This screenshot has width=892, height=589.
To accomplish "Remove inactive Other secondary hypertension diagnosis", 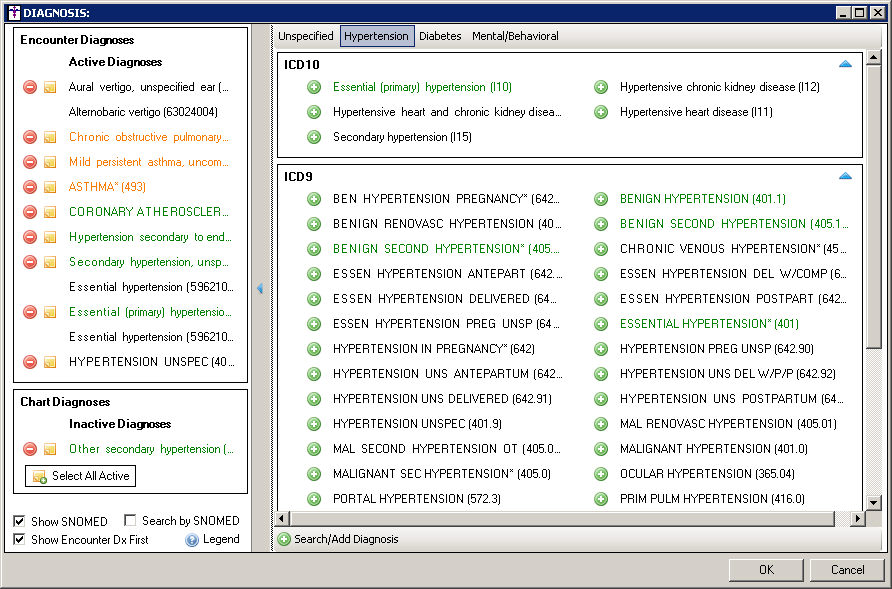I will click(30, 449).
